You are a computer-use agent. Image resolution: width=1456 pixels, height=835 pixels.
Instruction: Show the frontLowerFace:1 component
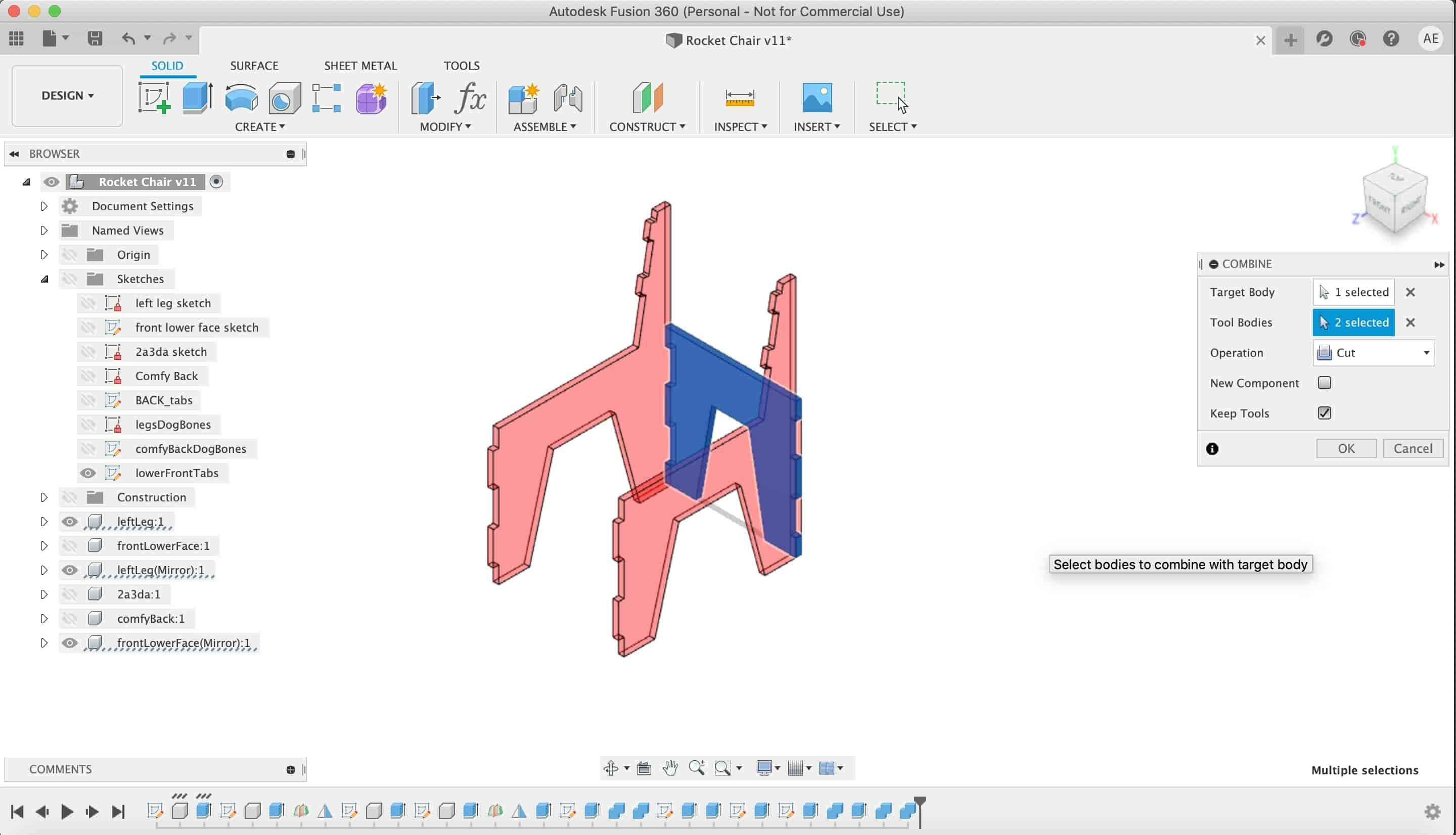point(70,545)
